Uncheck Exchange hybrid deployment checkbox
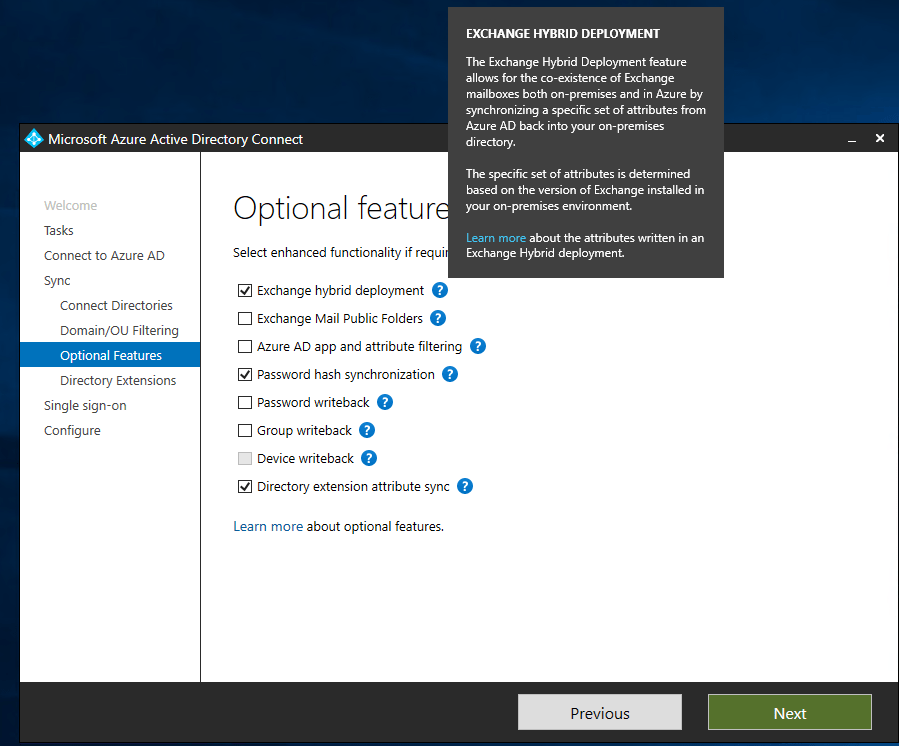 click(x=245, y=291)
